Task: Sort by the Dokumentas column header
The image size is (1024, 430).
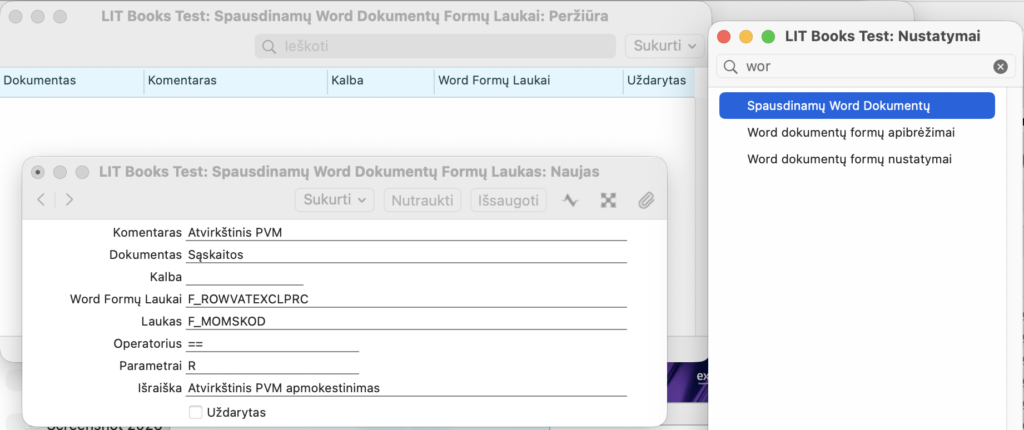Action: point(72,81)
